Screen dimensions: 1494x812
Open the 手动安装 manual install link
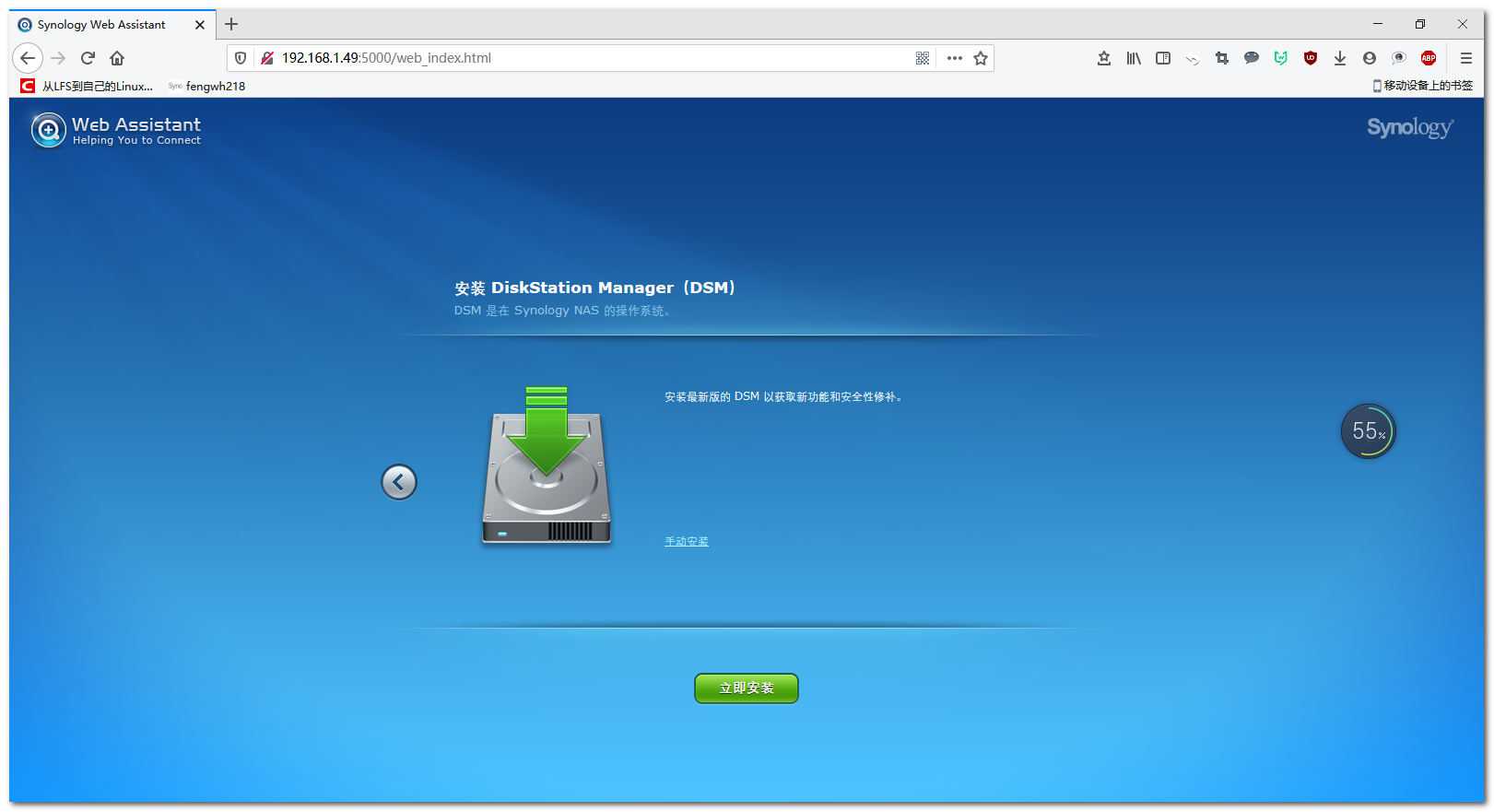(x=687, y=542)
